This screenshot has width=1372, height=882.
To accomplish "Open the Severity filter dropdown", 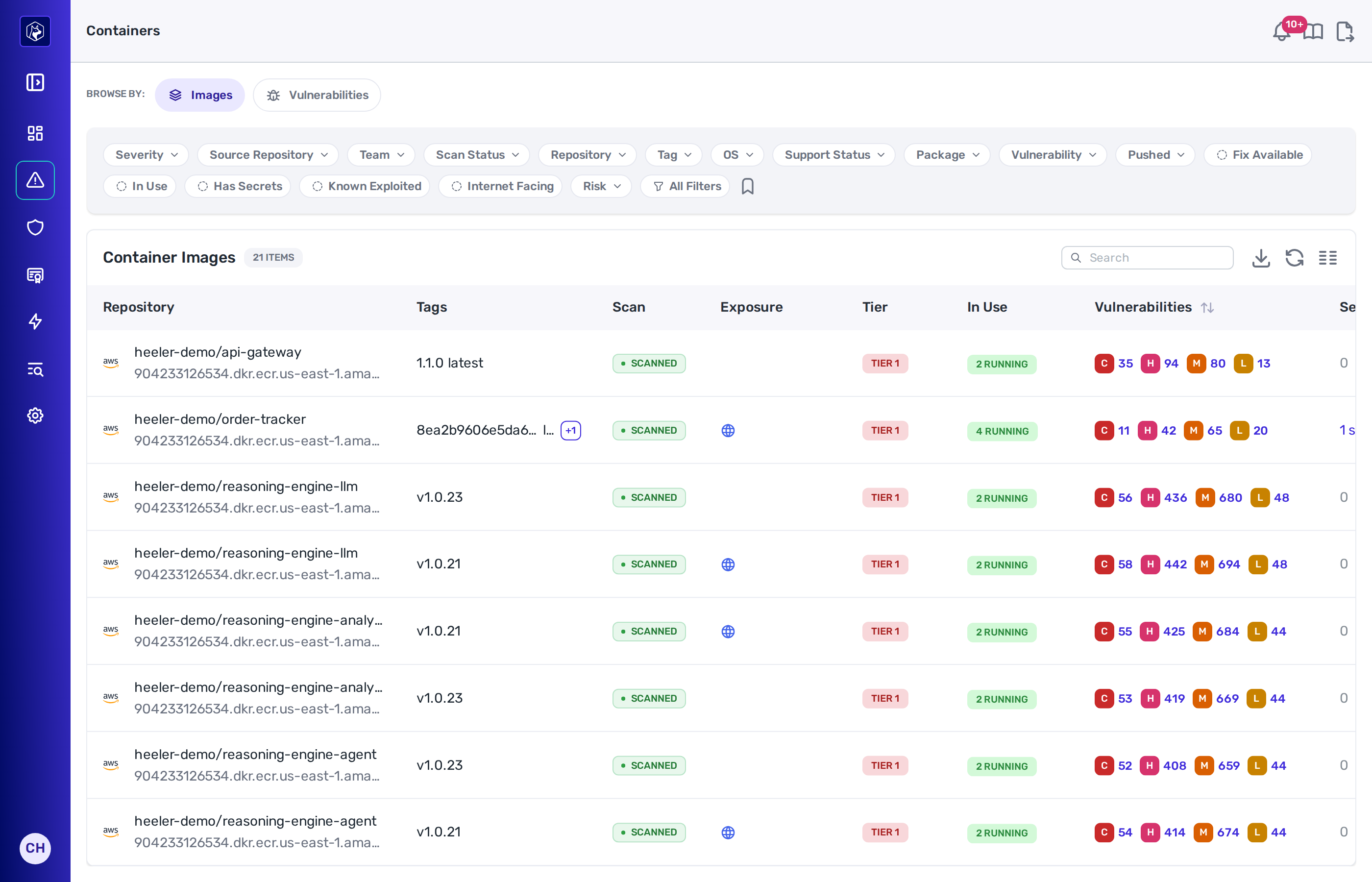I will click(x=146, y=155).
